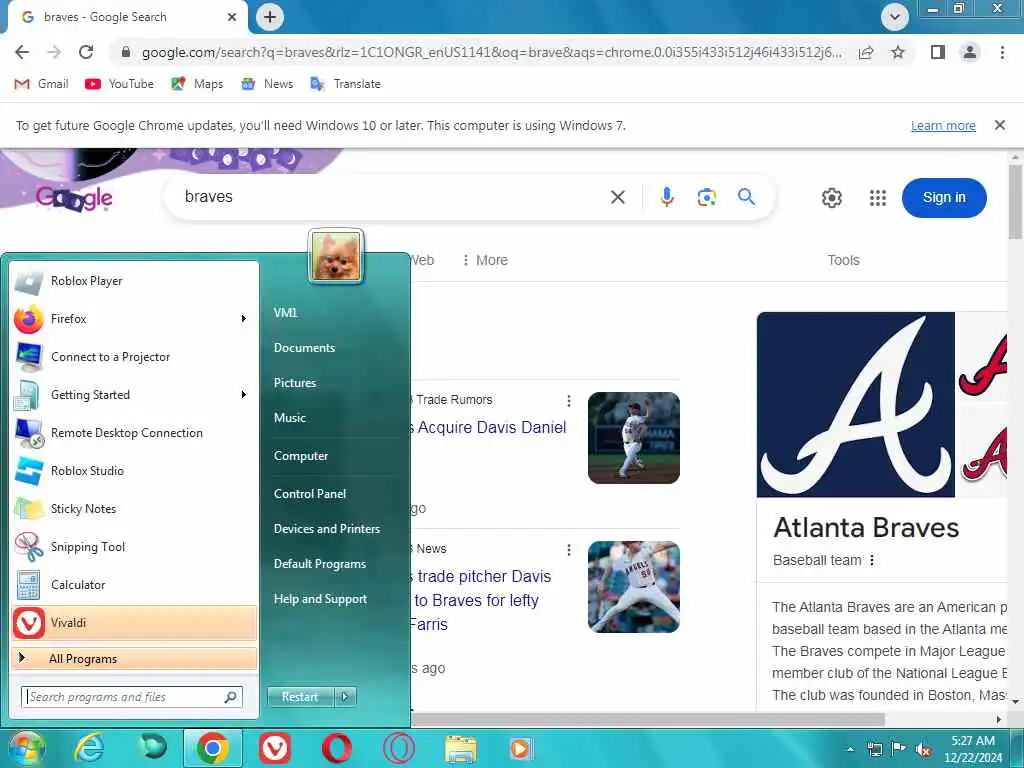Screen dimensions: 1024x768
Task: Open options for Trade Rumors result
Action: (x=569, y=400)
